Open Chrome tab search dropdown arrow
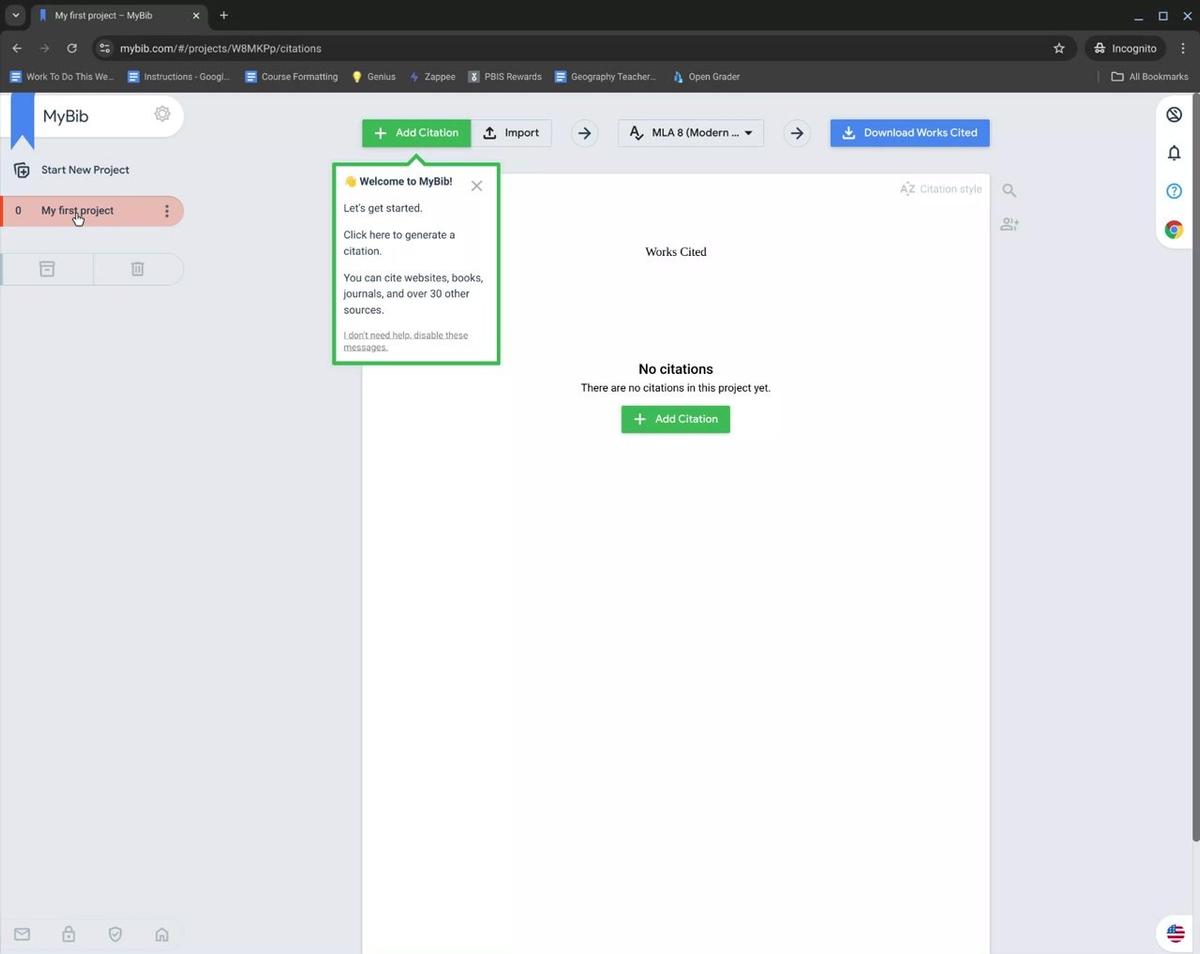Viewport: 1200px width, 954px height. pyautogui.click(x=16, y=16)
